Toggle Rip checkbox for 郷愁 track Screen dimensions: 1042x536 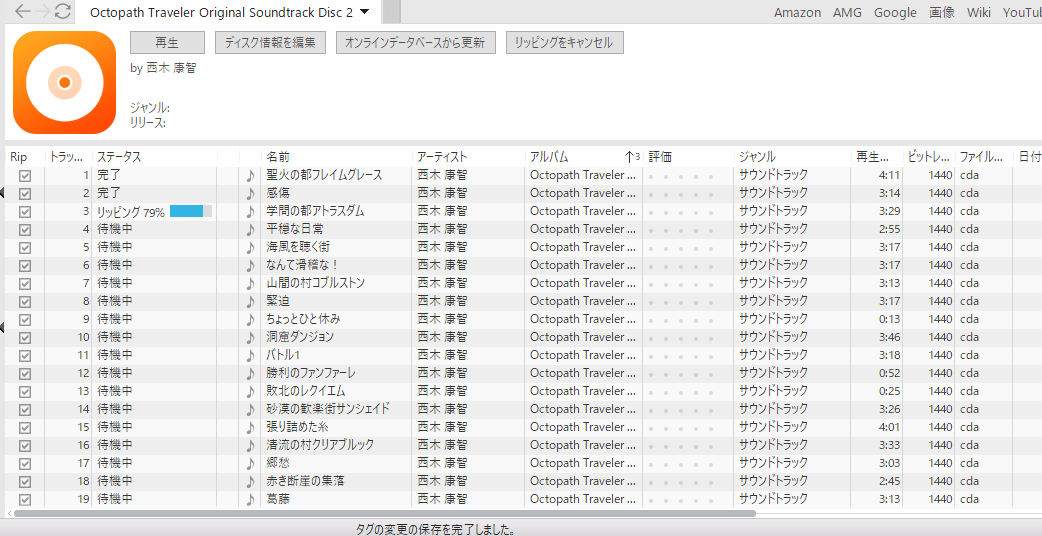point(25,463)
